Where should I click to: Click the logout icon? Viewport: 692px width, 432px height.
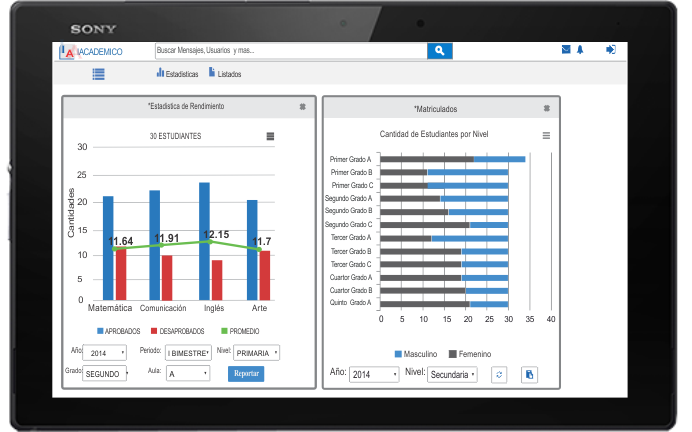(x=610, y=49)
